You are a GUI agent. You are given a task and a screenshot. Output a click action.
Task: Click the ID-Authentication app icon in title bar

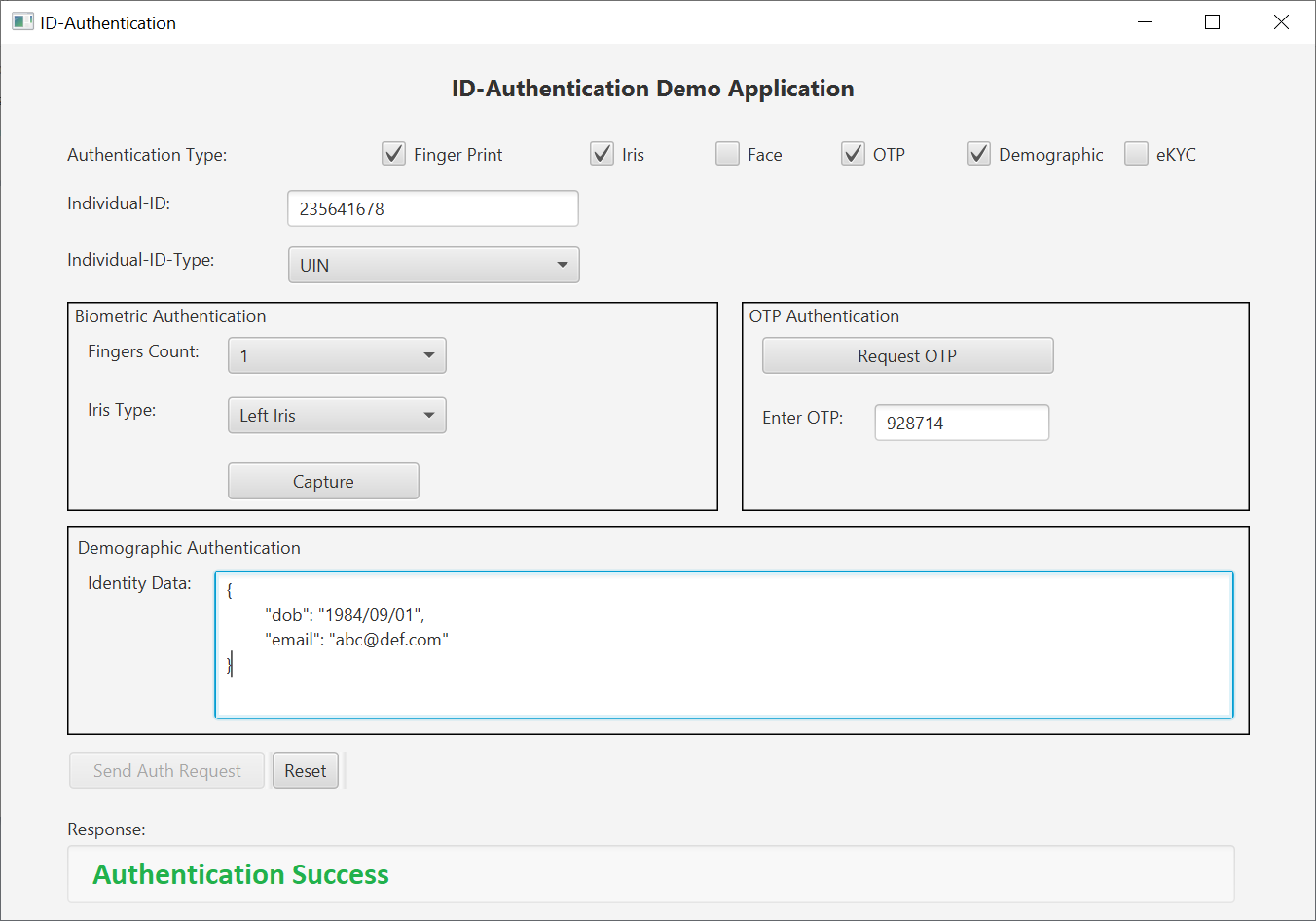22,21
